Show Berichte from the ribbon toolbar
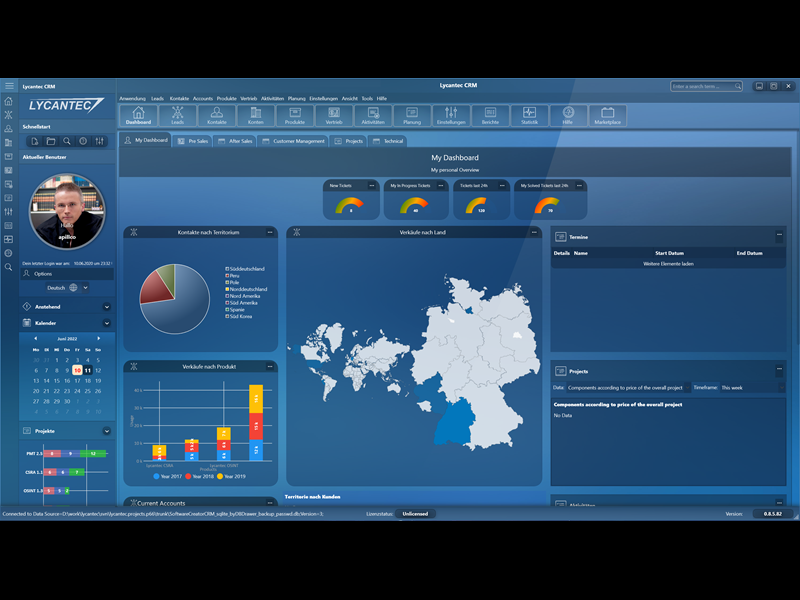 pyautogui.click(x=490, y=116)
